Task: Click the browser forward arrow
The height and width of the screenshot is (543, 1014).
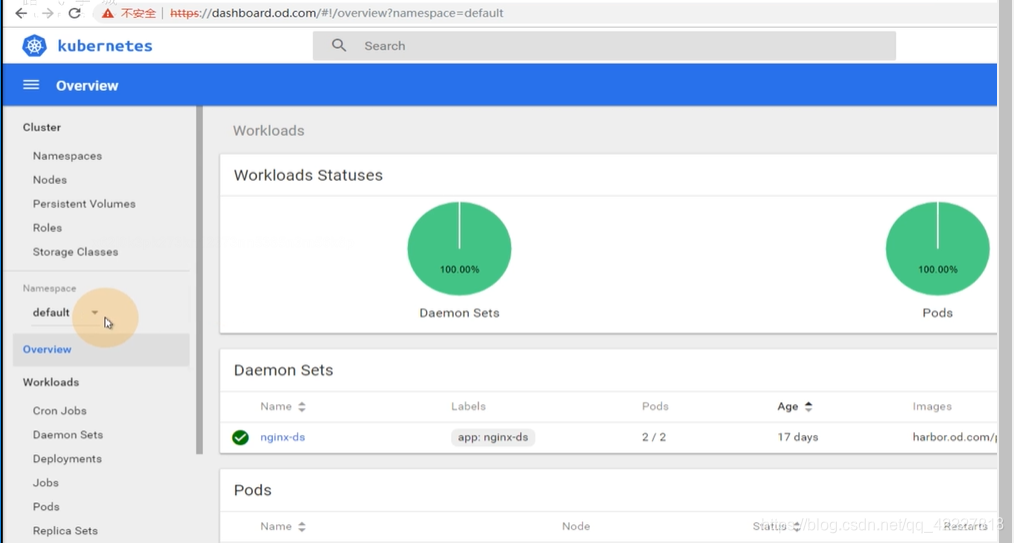Action: pyautogui.click(x=47, y=13)
